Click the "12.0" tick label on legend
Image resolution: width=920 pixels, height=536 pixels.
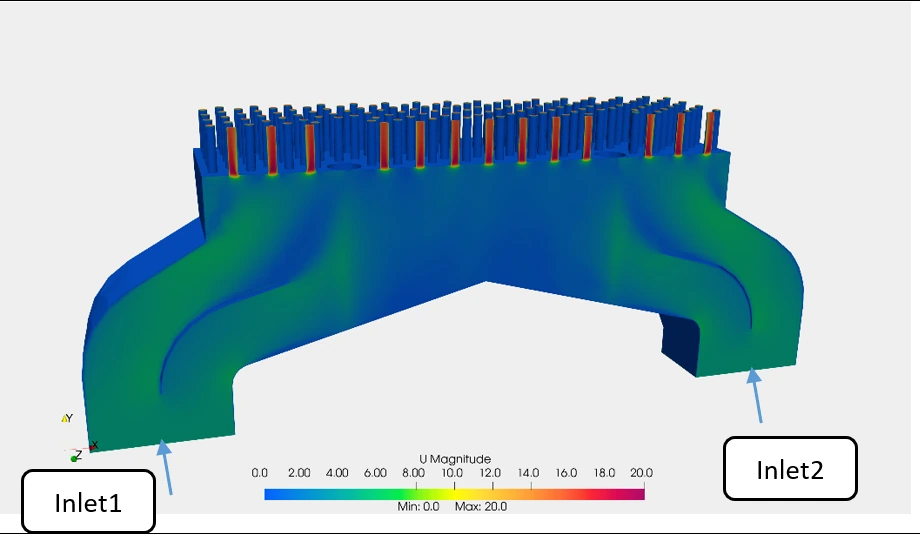click(x=490, y=473)
